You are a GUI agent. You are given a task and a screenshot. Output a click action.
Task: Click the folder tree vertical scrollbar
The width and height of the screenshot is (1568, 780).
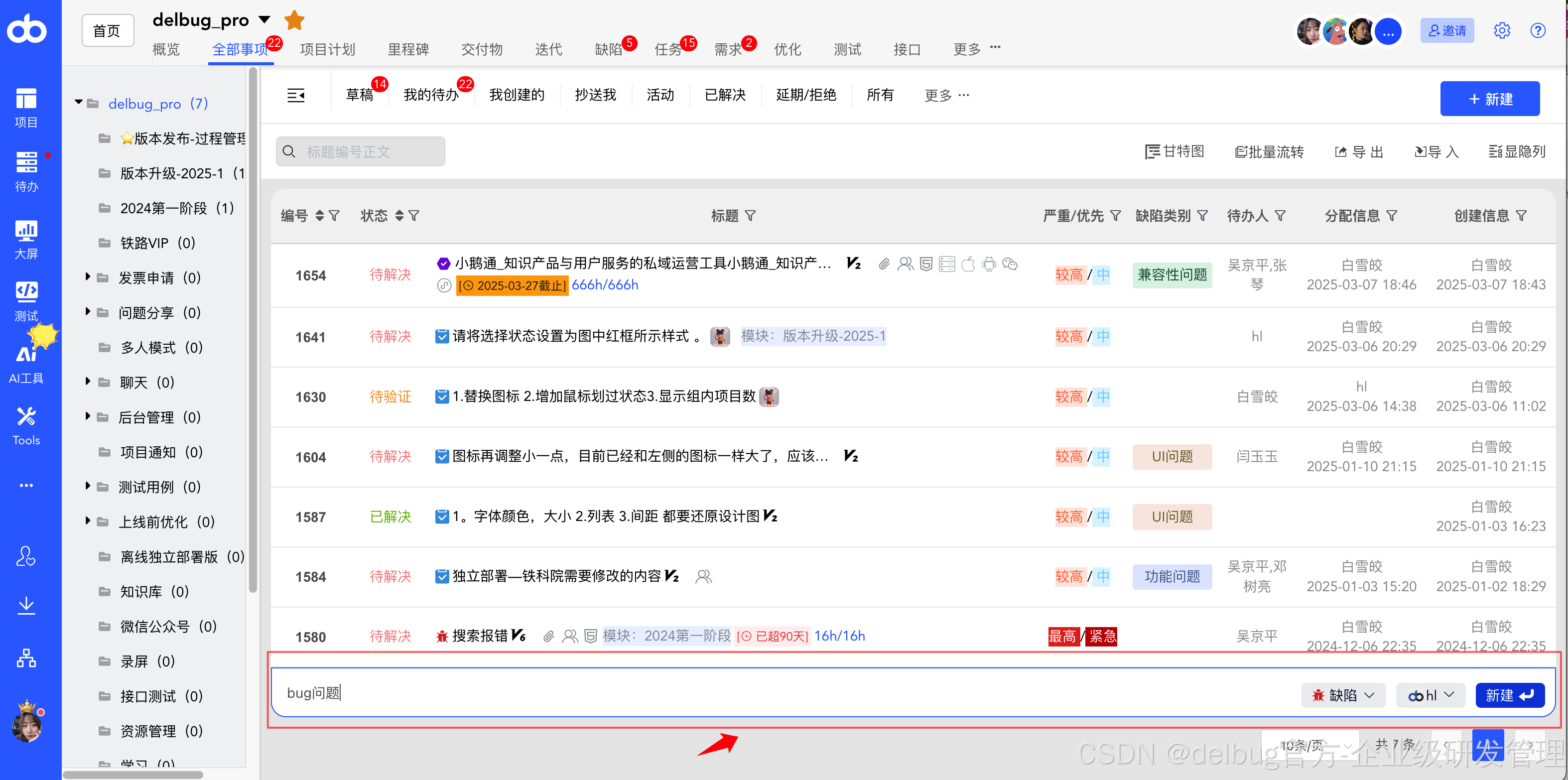coord(253,329)
